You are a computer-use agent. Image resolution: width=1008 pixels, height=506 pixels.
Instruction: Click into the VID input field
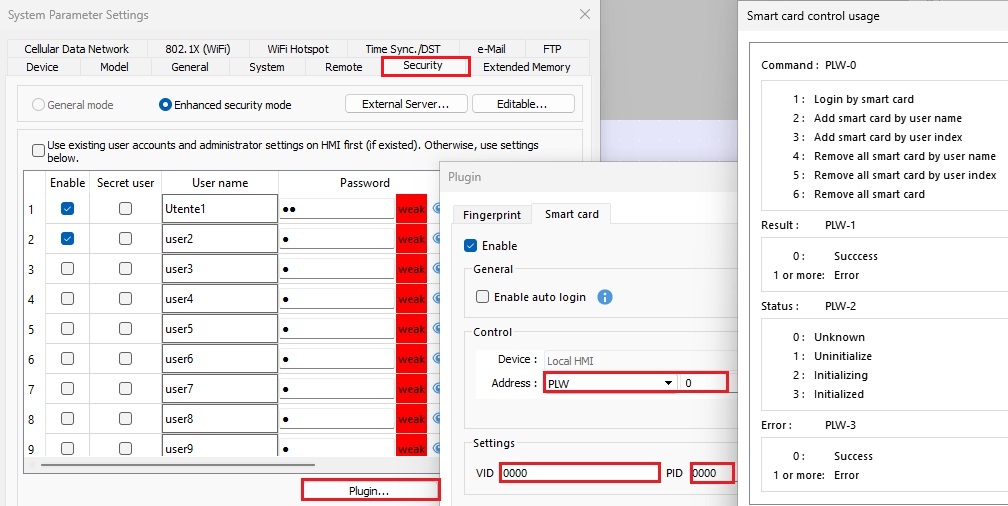[580, 473]
